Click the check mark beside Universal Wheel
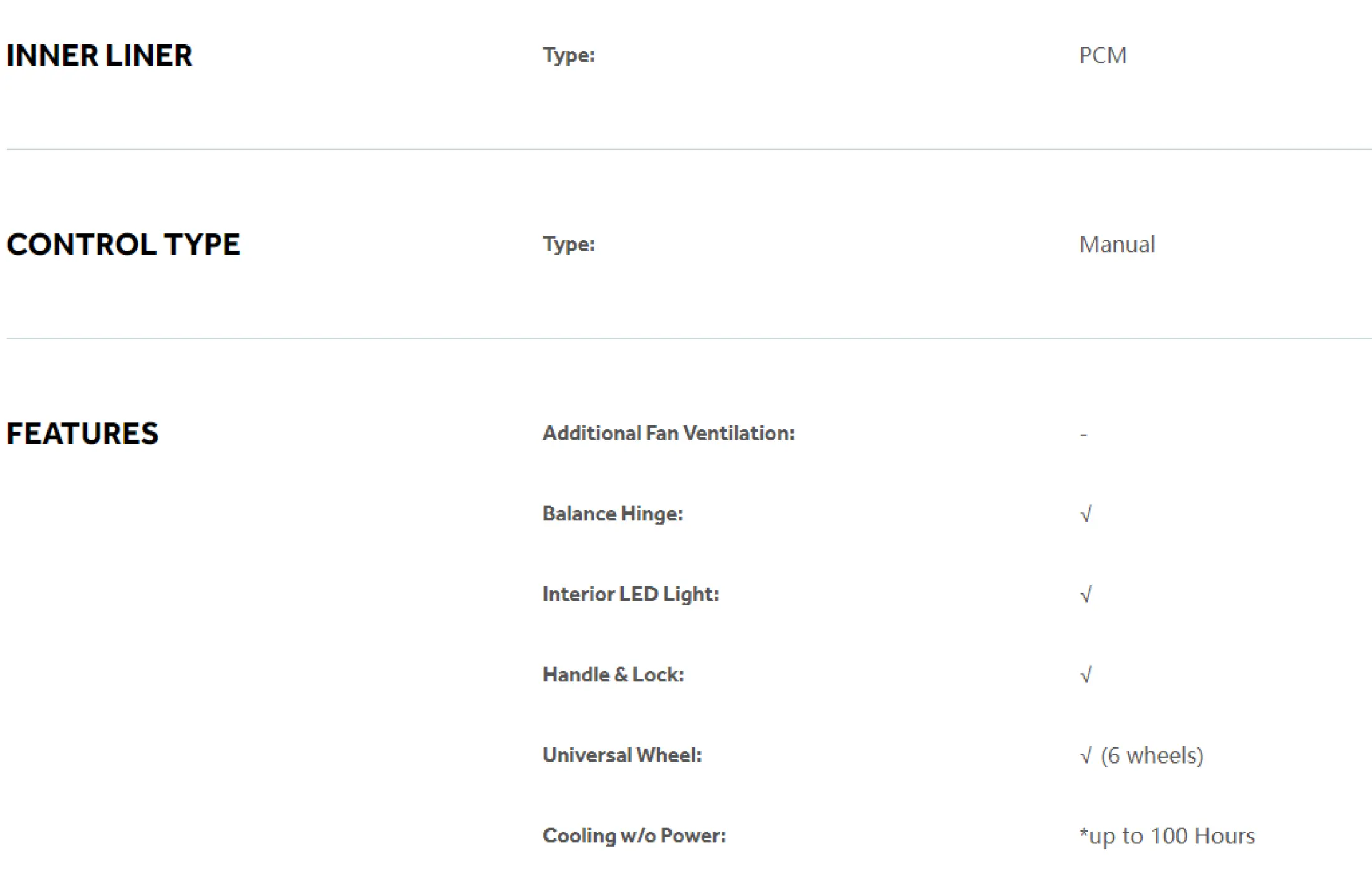Viewport: 1372px width, 884px height. [x=1086, y=755]
